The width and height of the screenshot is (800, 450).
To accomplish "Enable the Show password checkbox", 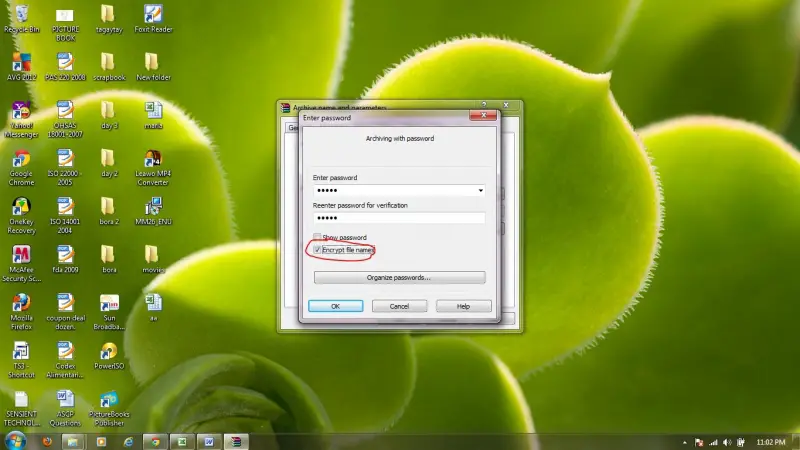I will click(x=317, y=237).
